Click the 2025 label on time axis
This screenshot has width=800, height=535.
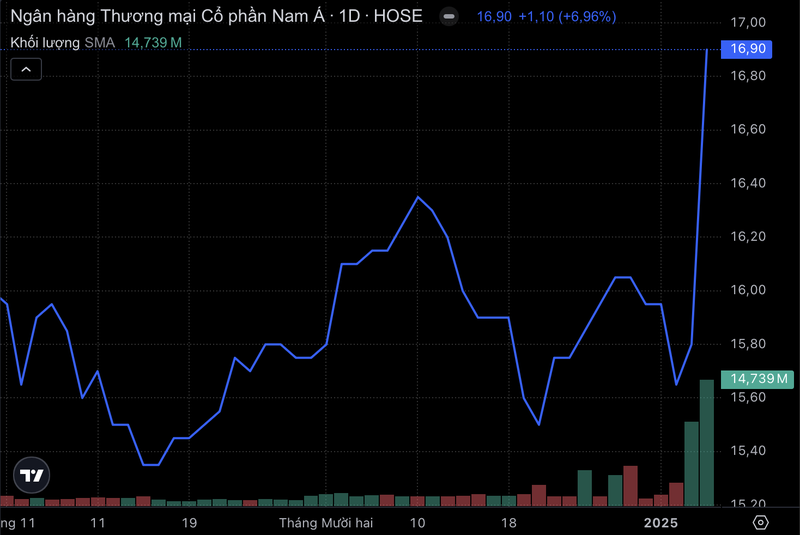coord(661,523)
